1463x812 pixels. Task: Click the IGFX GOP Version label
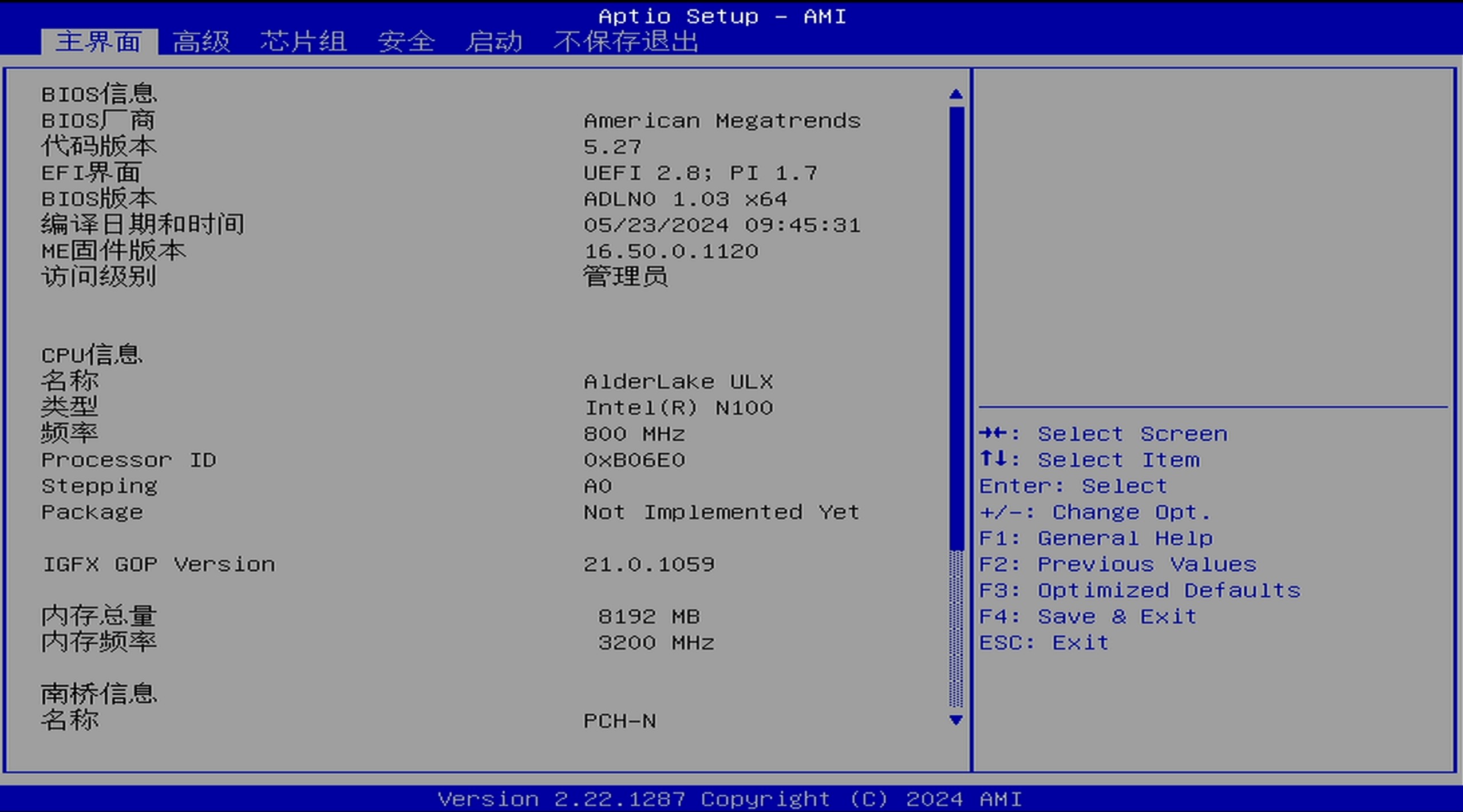click(x=159, y=564)
